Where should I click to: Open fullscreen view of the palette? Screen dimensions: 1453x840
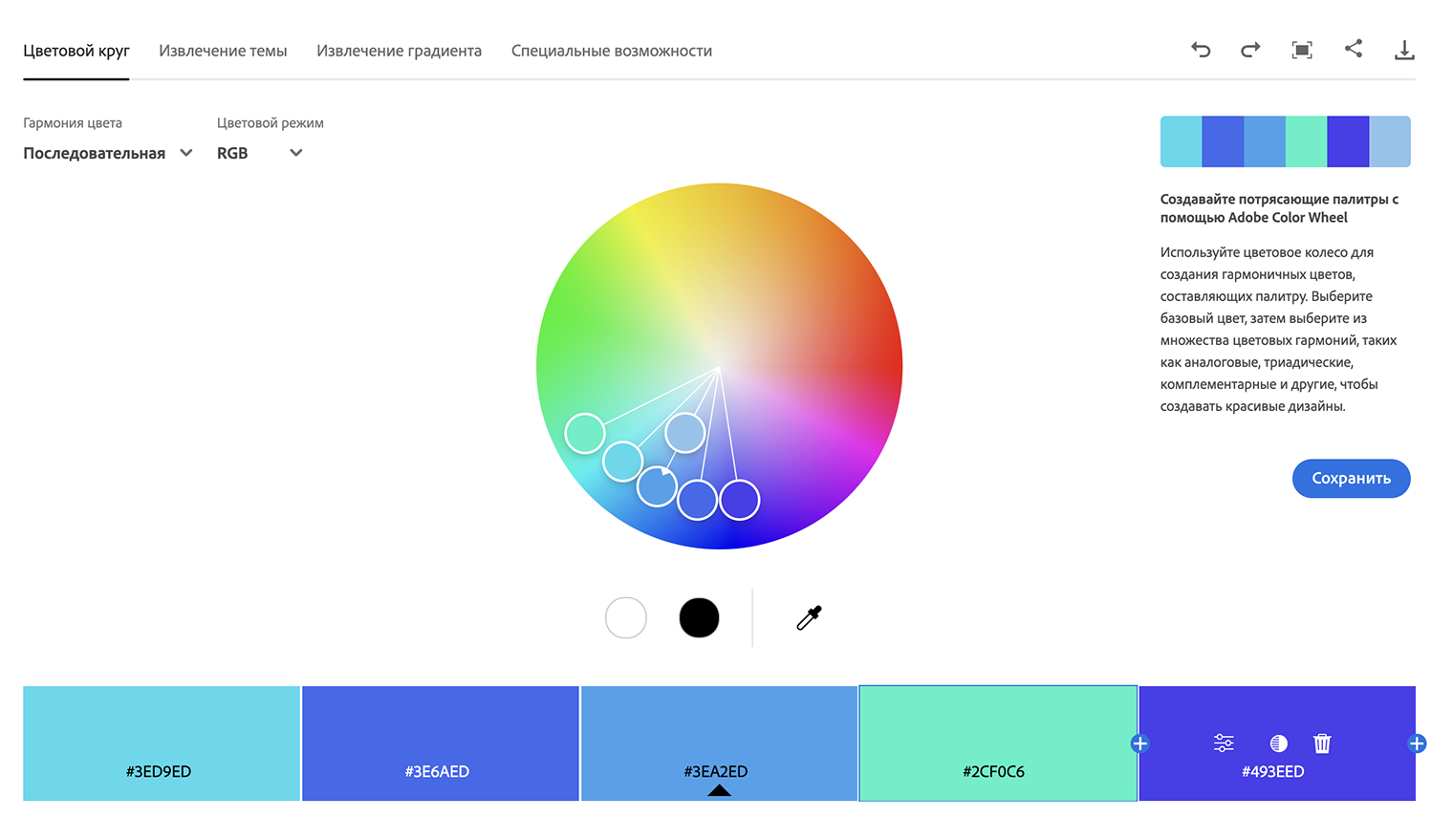[1302, 50]
